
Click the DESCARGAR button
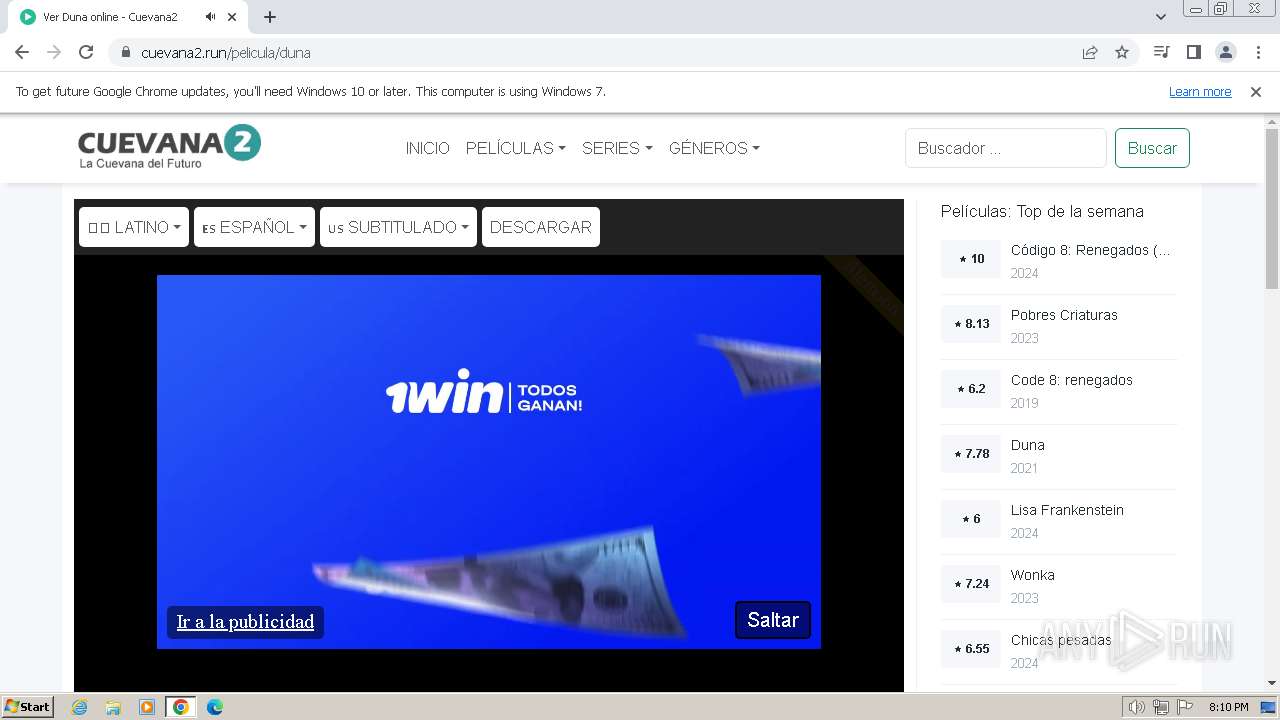pos(541,227)
